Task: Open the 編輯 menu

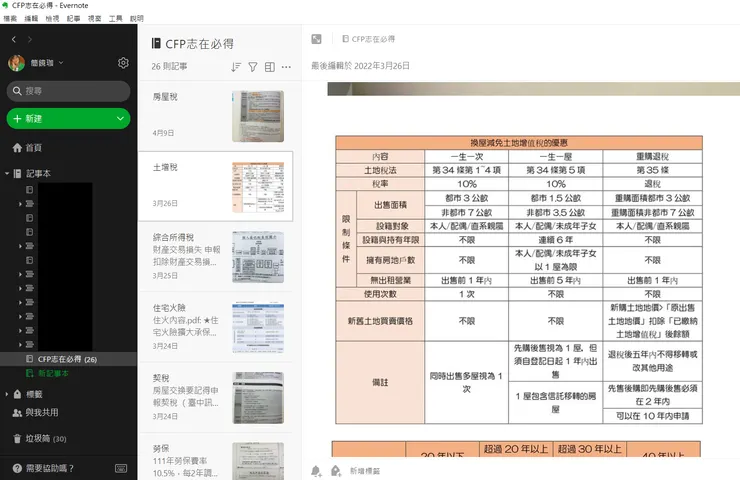Action: tap(31, 18)
